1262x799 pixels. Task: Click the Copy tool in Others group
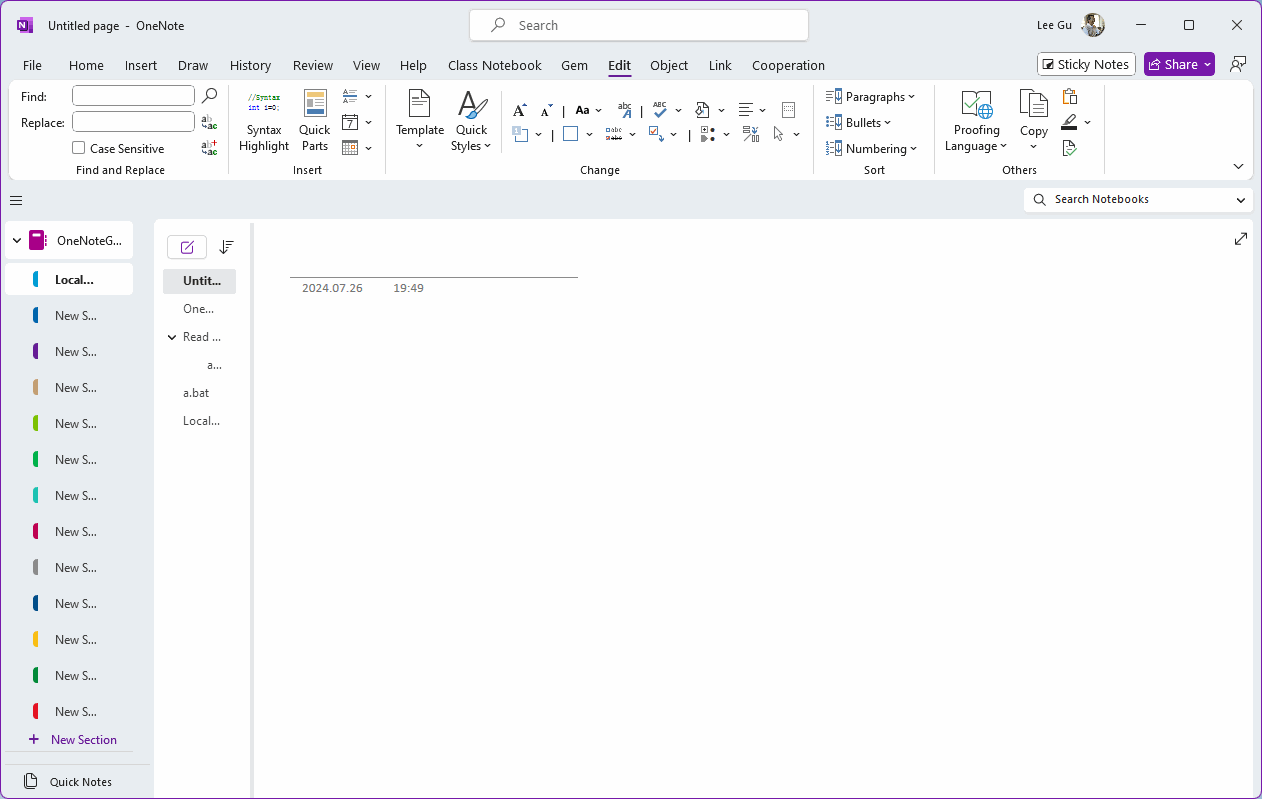pyautogui.click(x=1033, y=120)
